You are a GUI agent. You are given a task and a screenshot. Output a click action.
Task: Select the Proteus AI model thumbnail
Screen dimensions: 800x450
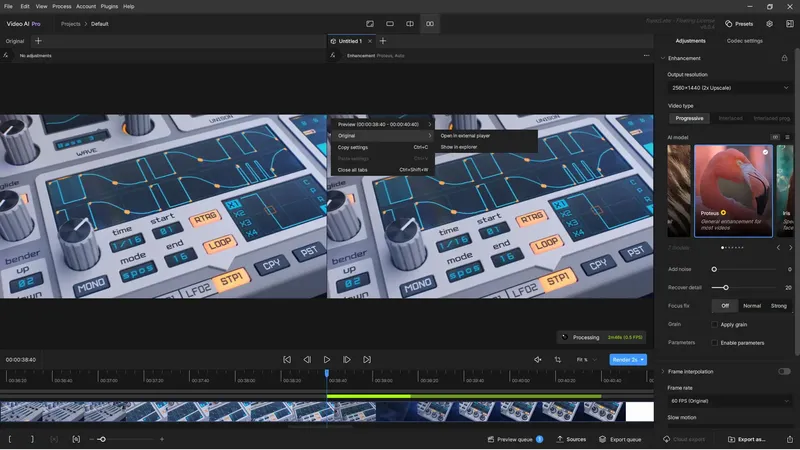(733, 191)
